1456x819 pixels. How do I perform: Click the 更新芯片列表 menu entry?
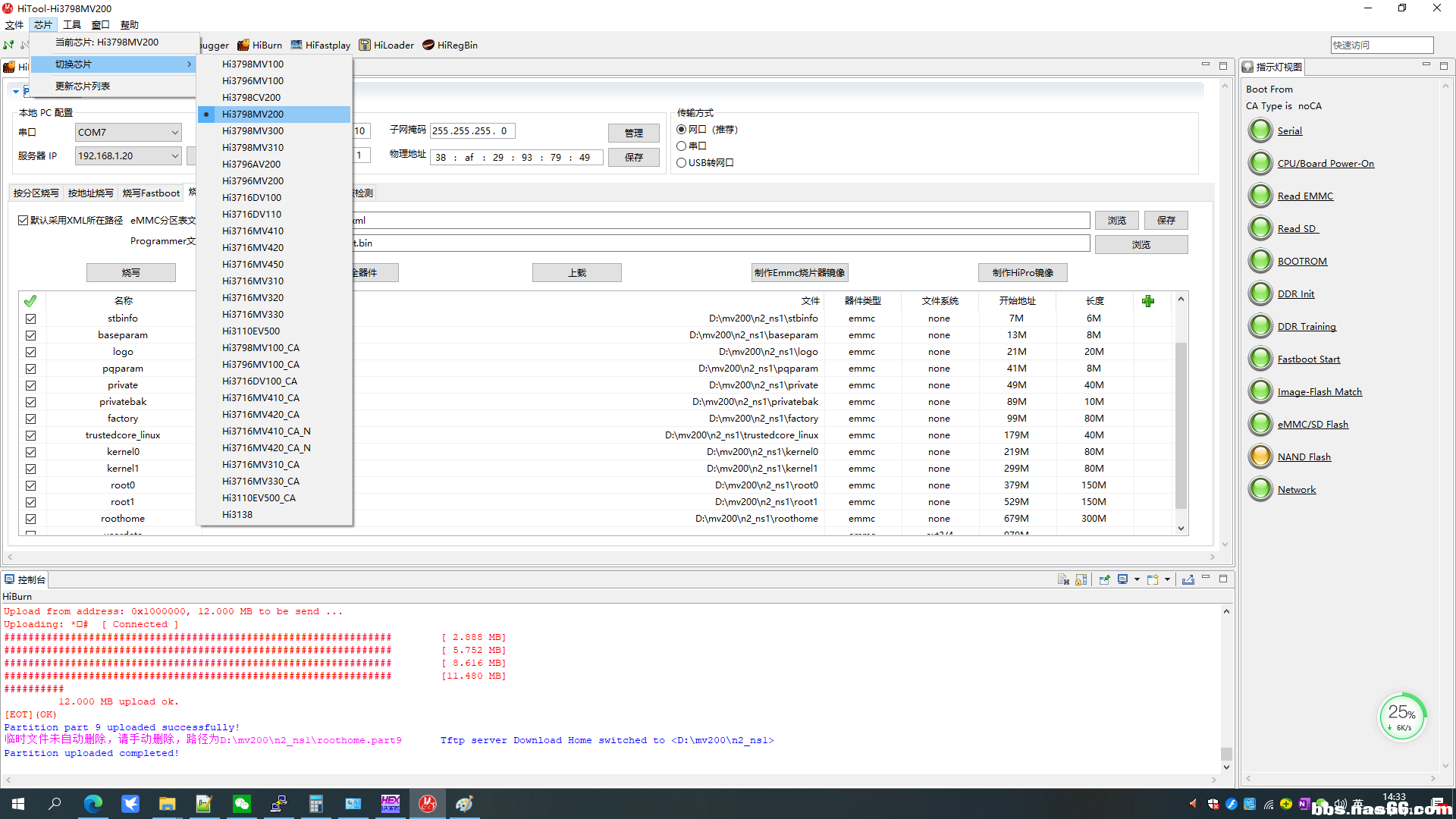point(83,86)
